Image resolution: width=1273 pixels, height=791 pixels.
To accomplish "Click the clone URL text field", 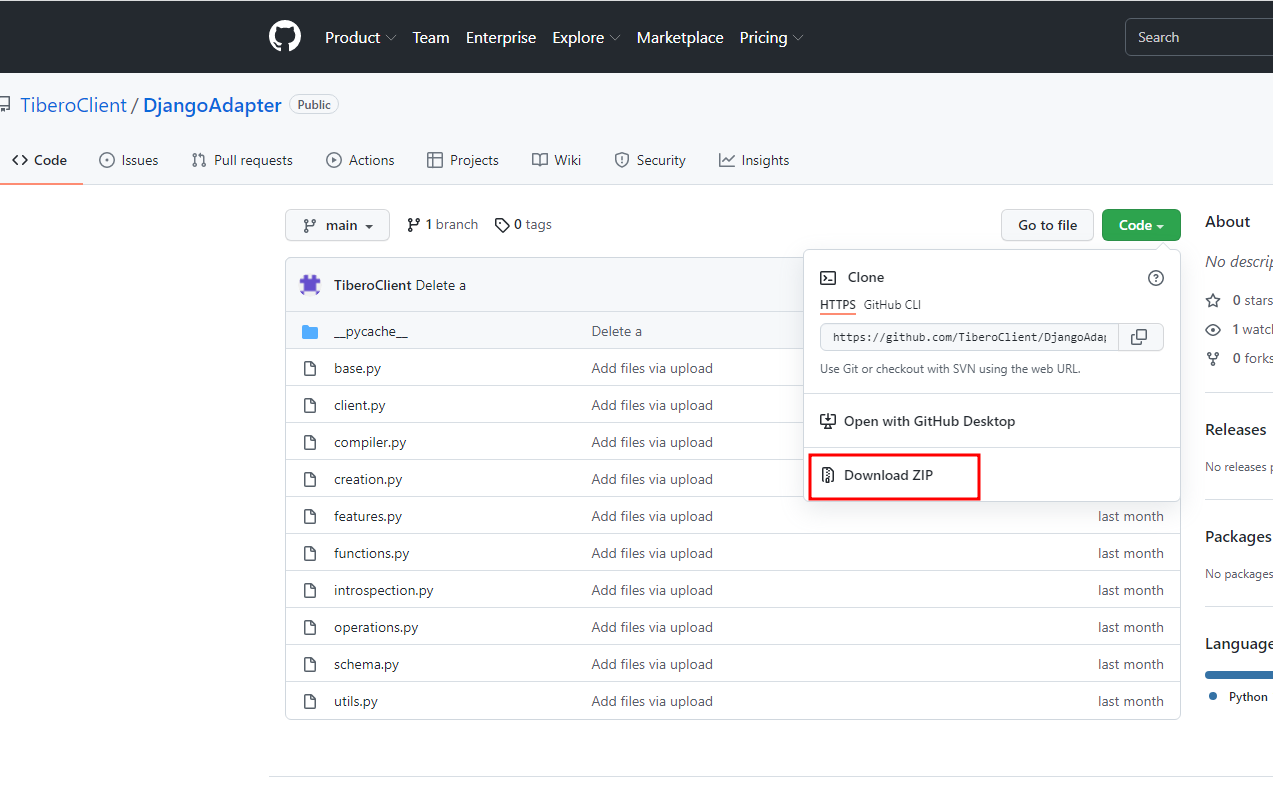I will point(969,337).
